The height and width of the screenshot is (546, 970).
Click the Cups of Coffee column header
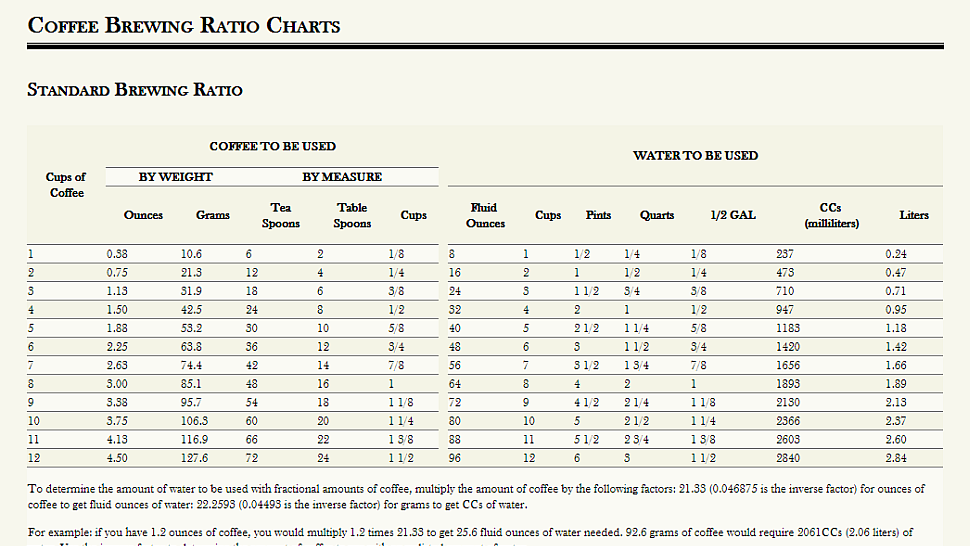coord(66,185)
